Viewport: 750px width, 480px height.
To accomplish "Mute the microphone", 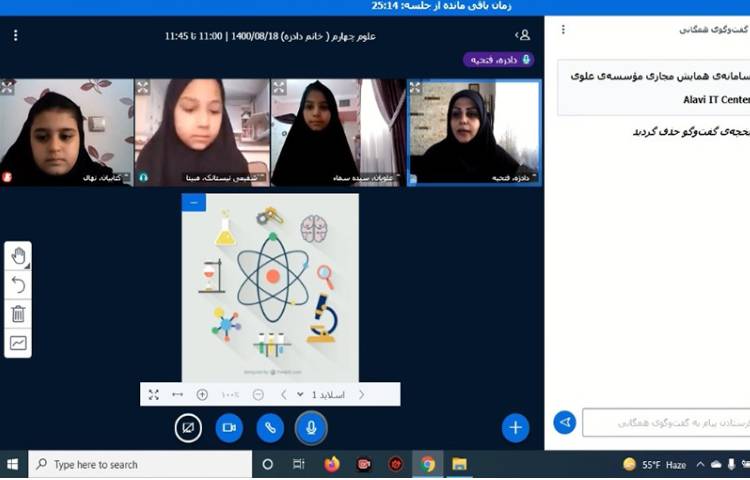I will [311, 428].
